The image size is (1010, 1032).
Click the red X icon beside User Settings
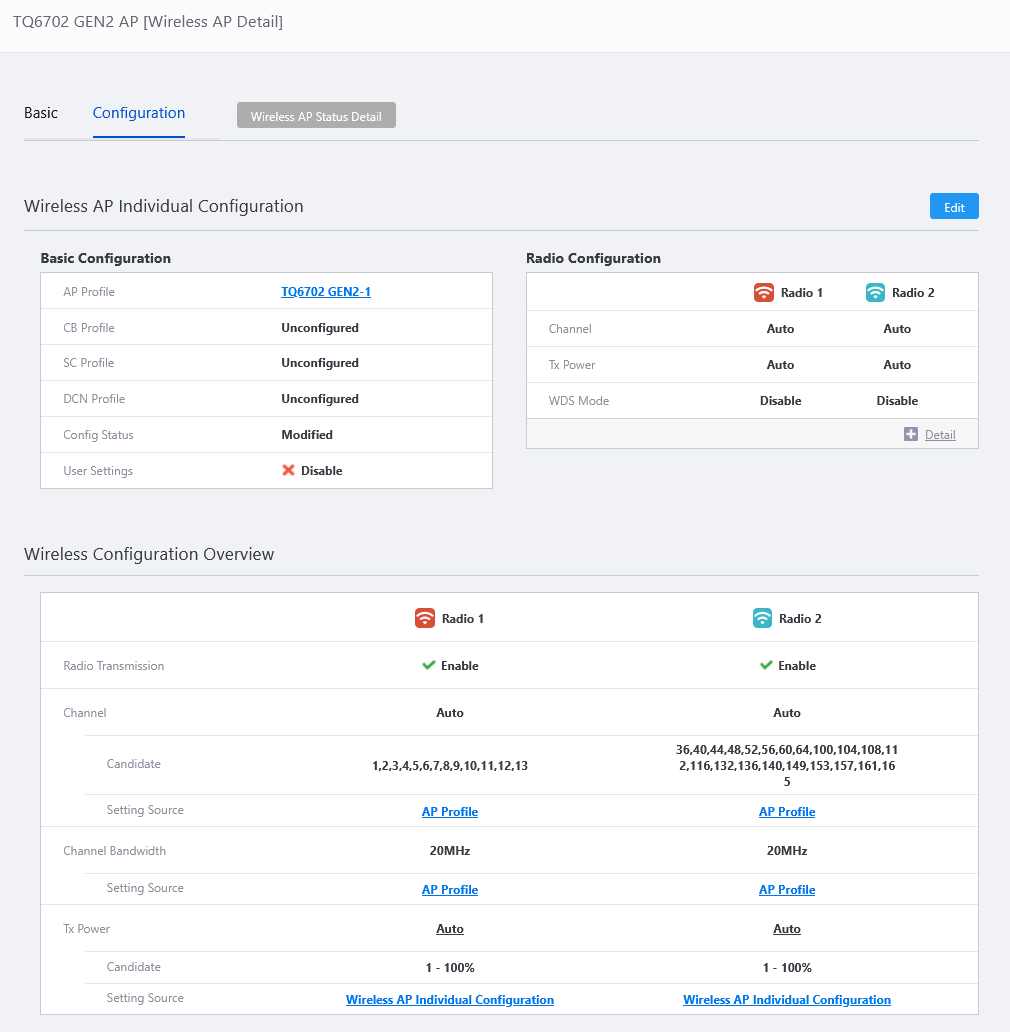[x=288, y=471]
